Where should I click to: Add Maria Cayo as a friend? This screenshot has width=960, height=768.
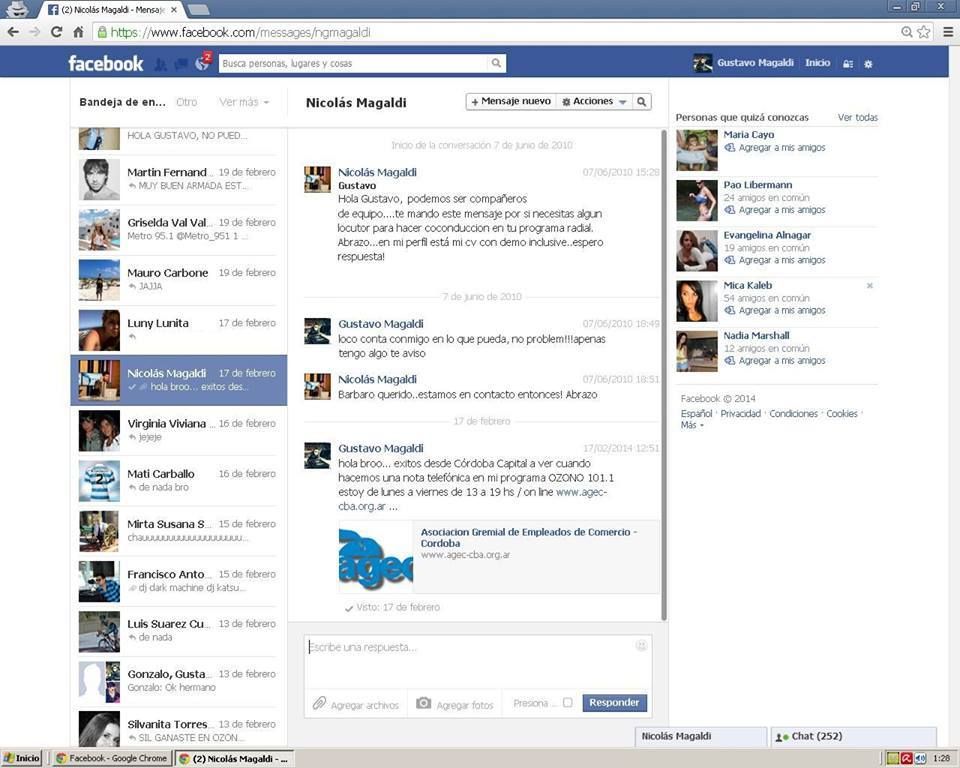(x=781, y=148)
